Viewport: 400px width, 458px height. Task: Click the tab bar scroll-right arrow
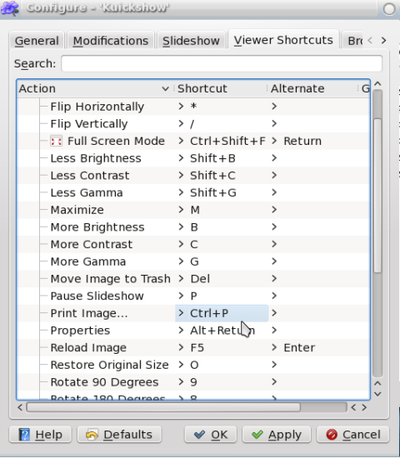(384, 41)
